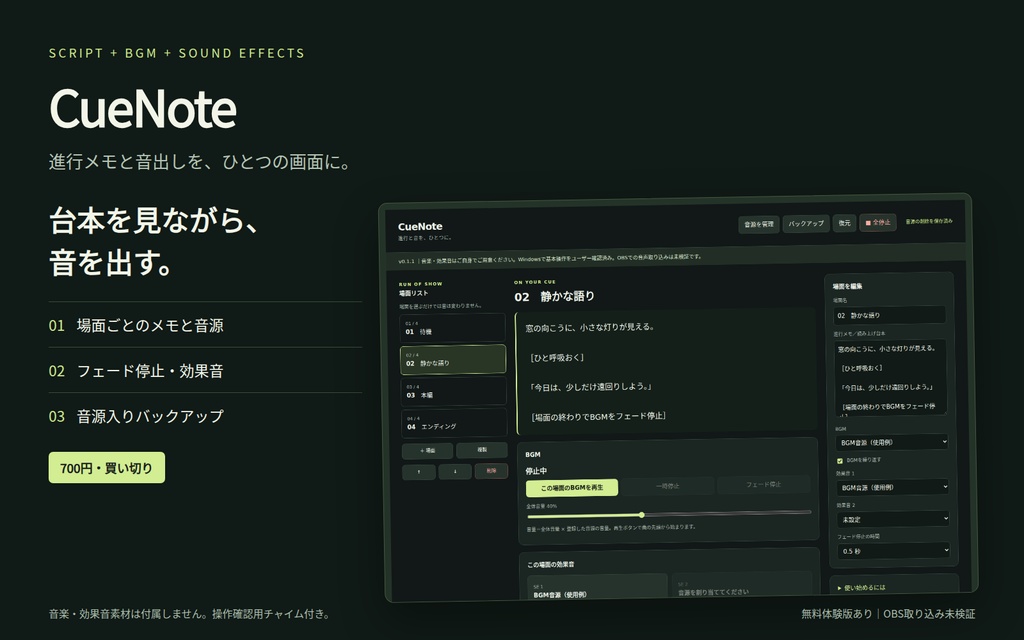Click feature 03 音源入りバックアップ
The height and width of the screenshot is (640, 1024).
click(x=136, y=416)
